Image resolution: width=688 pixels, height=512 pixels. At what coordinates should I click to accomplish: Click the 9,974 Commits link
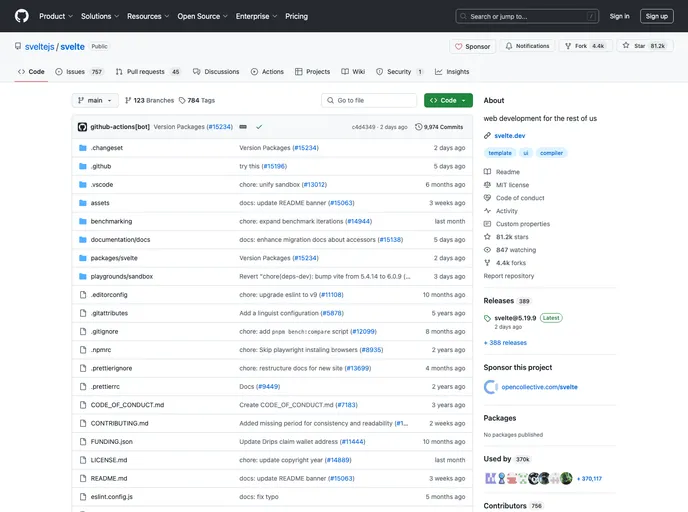tap(439, 127)
